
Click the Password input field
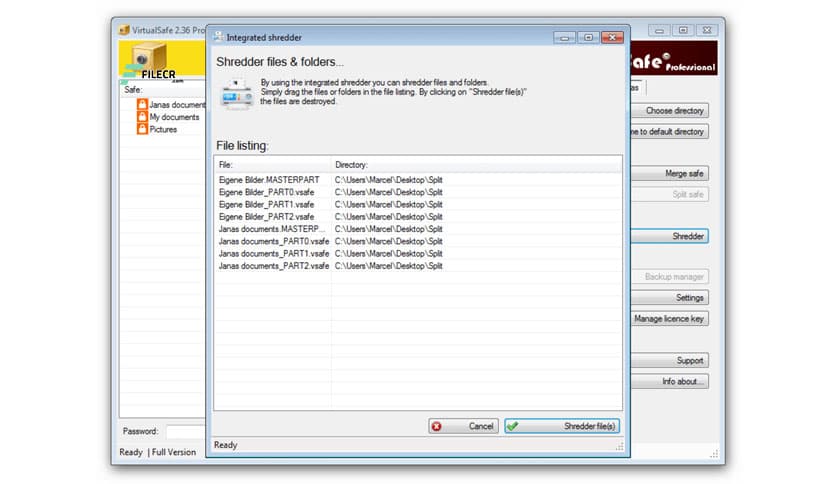[186, 431]
